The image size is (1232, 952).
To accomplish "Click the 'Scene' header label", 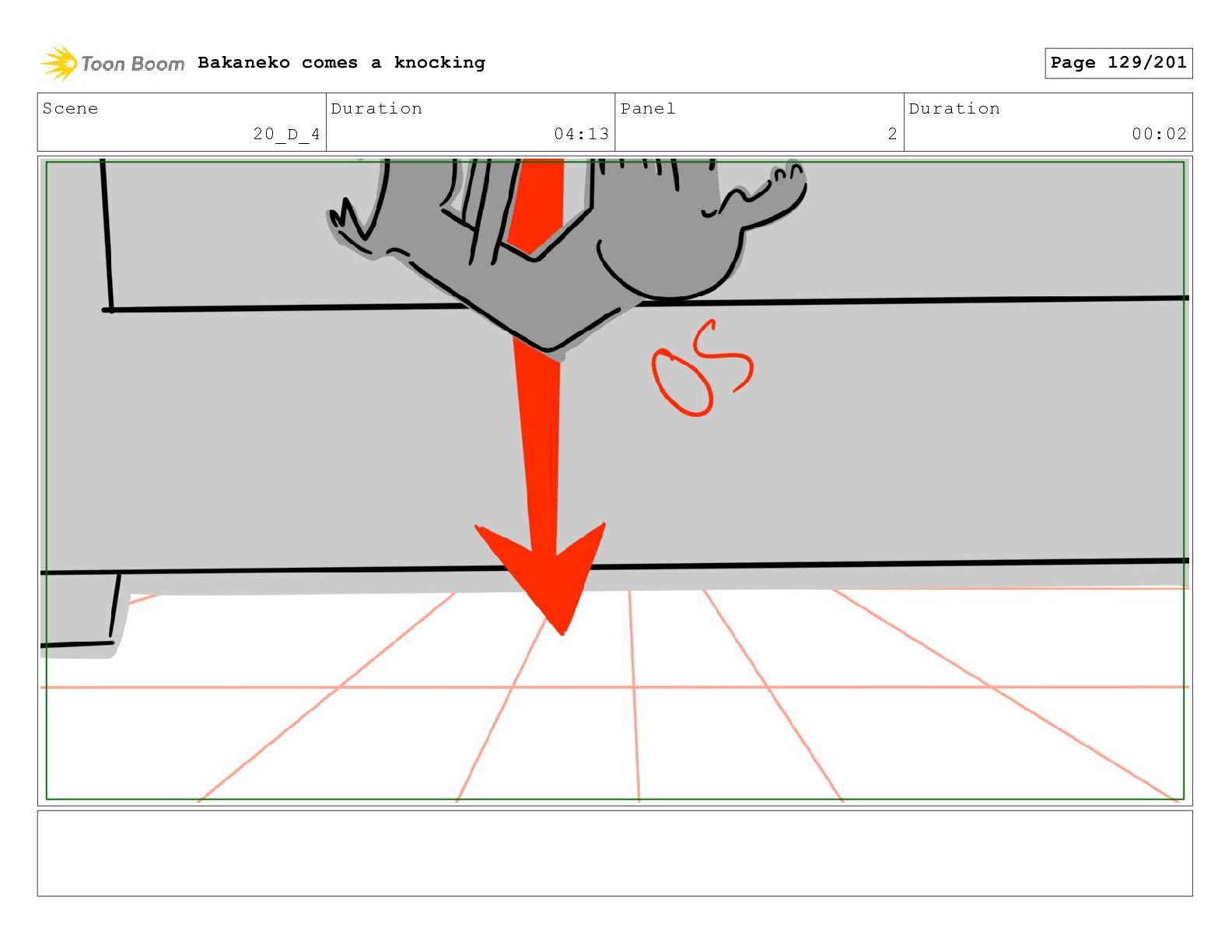I will (x=71, y=109).
